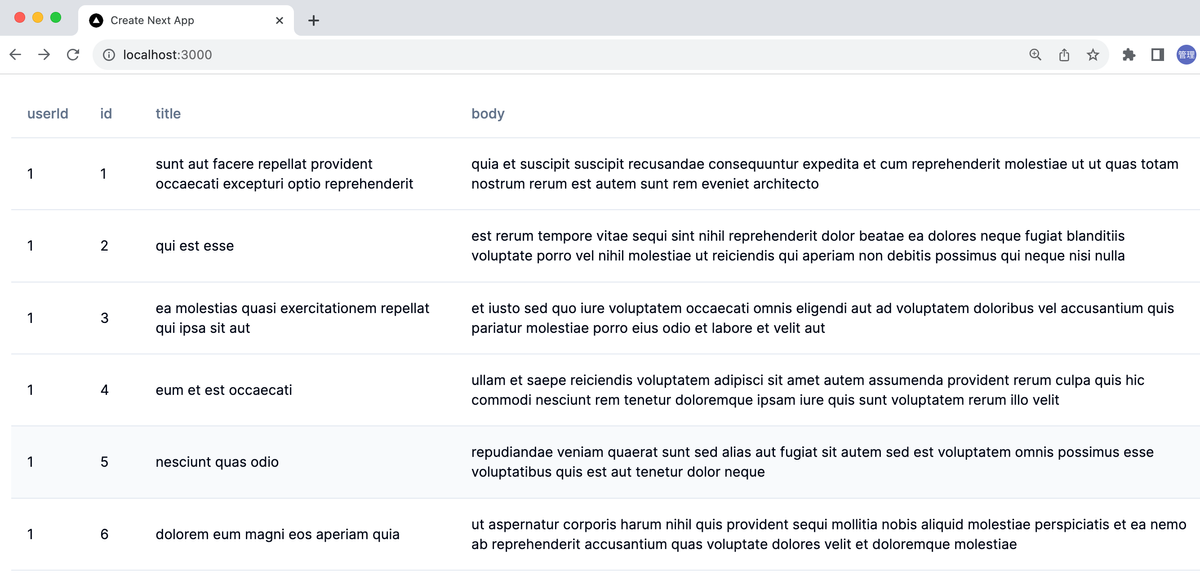Reload the localhost page

[x=73, y=55]
